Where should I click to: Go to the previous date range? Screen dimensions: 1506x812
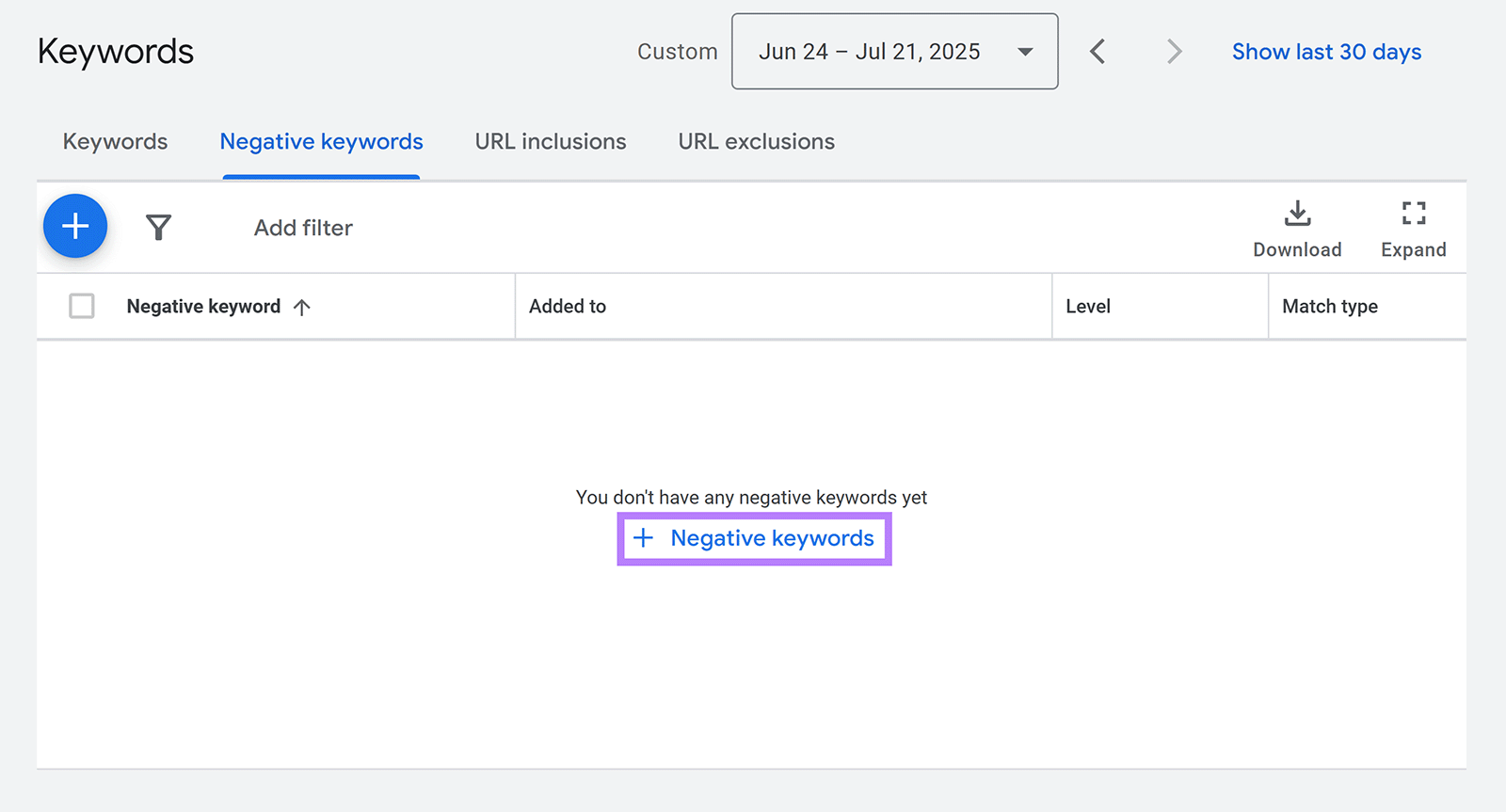[1097, 52]
